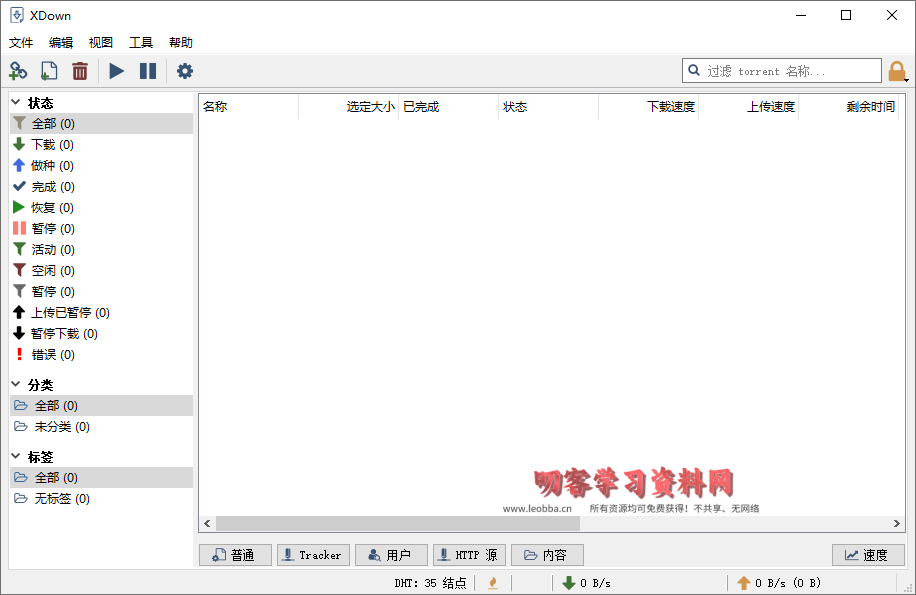
Task: Click the search magnifier icon in filter box
Action: pos(694,71)
